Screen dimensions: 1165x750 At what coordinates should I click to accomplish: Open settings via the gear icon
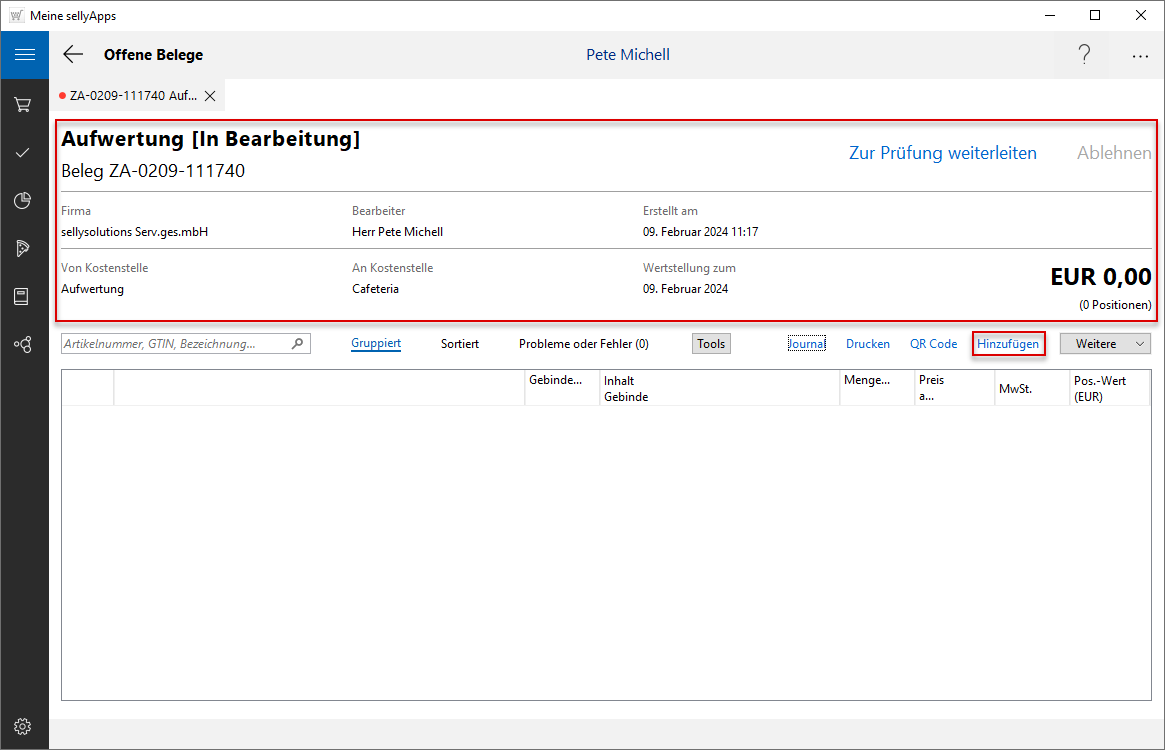pos(24,726)
